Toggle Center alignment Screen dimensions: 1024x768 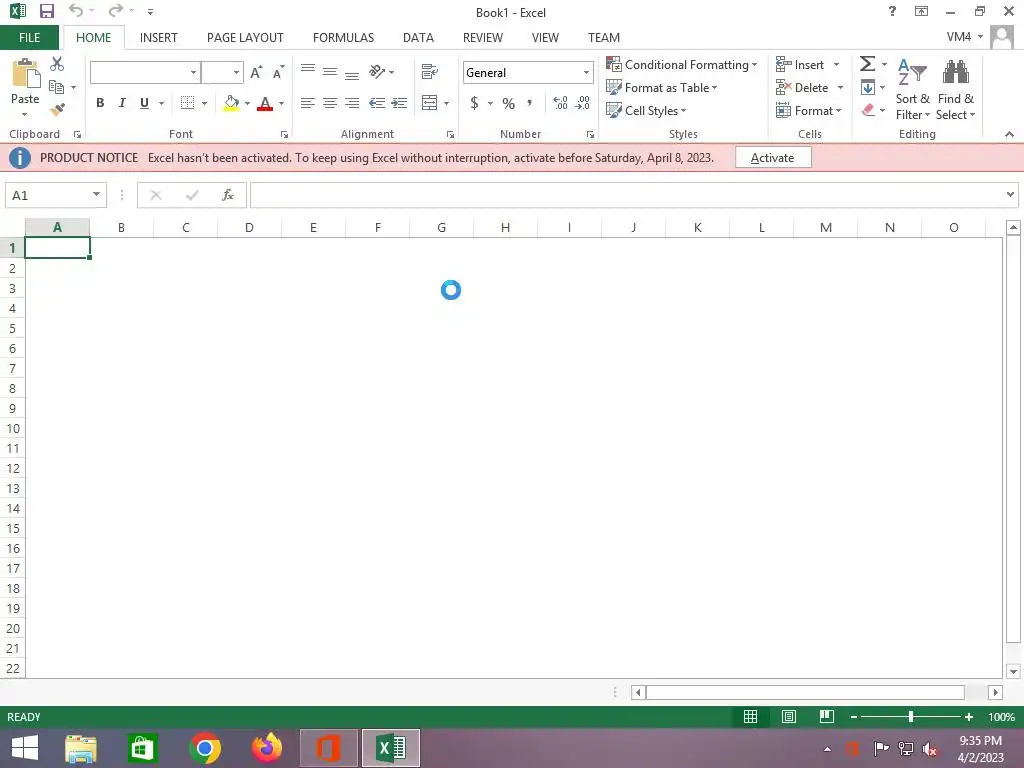pos(330,103)
